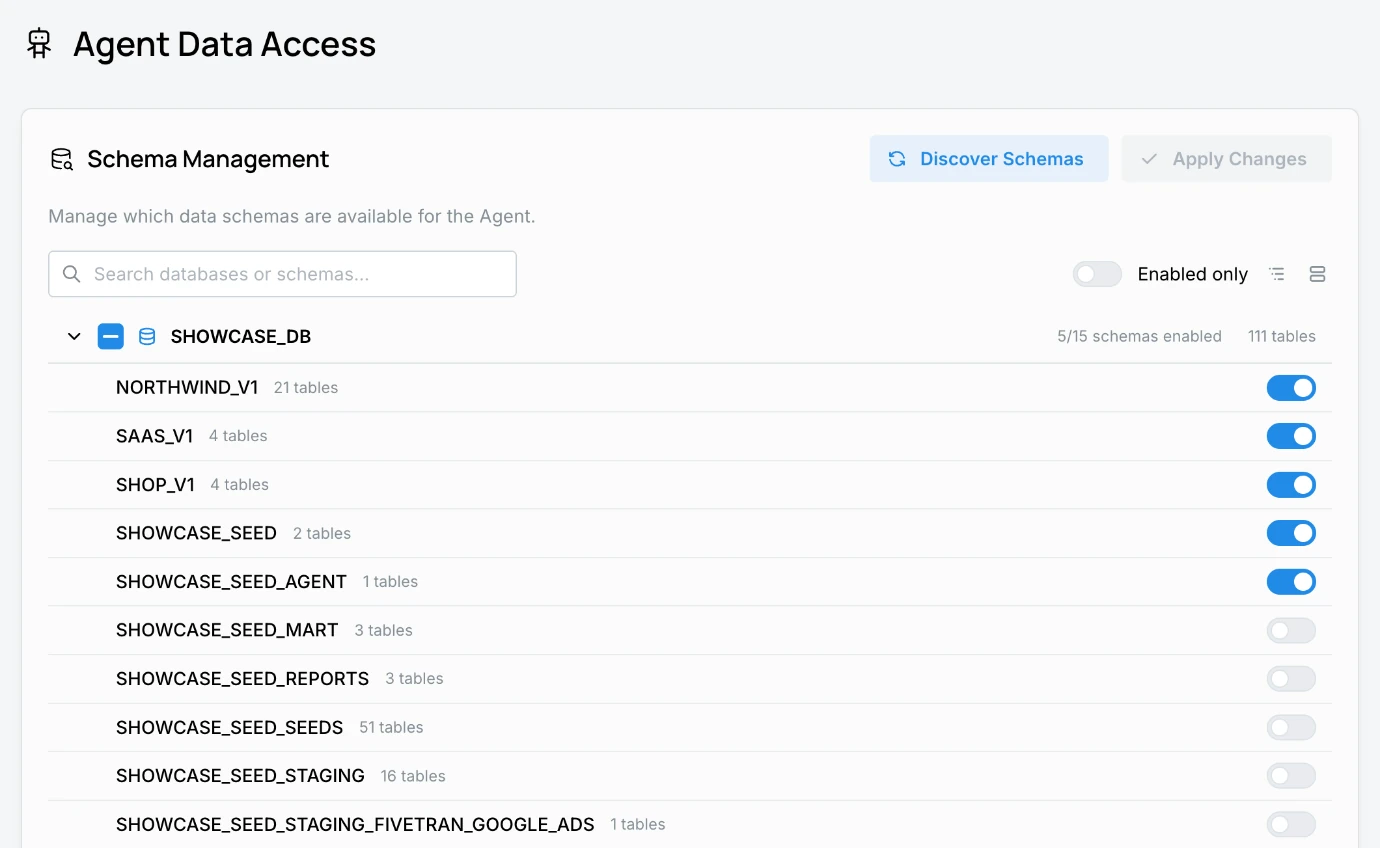The width and height of the screenshot is (1380, 848).
Task: Click the Schema Management database search icon
Action: click(x=62, y=159)
